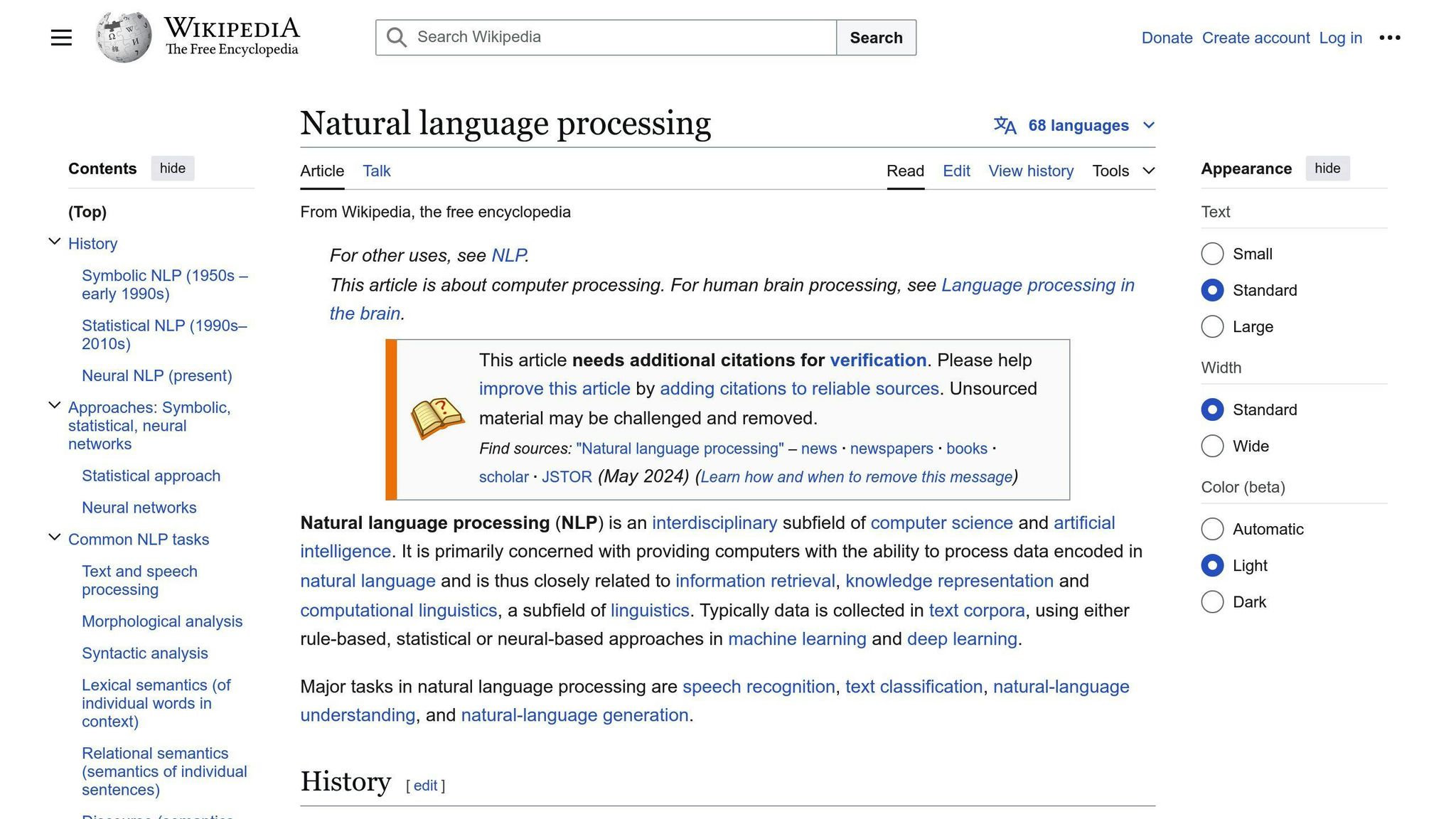
Task: Switch color mode to Dark
Action: tap(1212, 601)
